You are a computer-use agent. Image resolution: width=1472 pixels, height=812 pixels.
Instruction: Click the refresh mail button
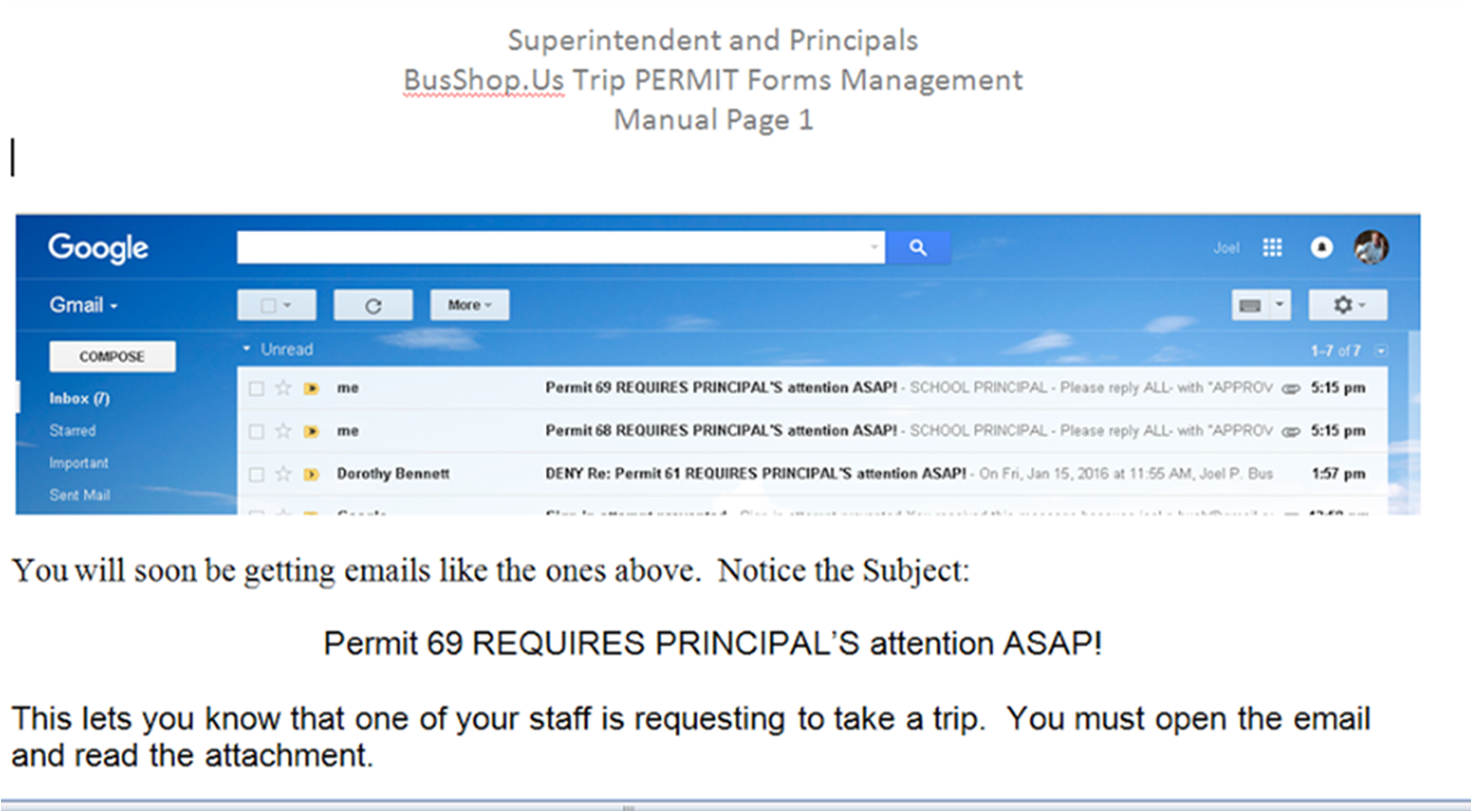point(373,306)
